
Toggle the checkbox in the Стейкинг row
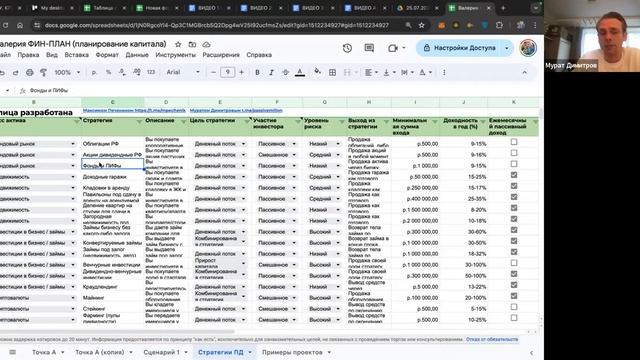pyautogui.click(x=514, y=307)
